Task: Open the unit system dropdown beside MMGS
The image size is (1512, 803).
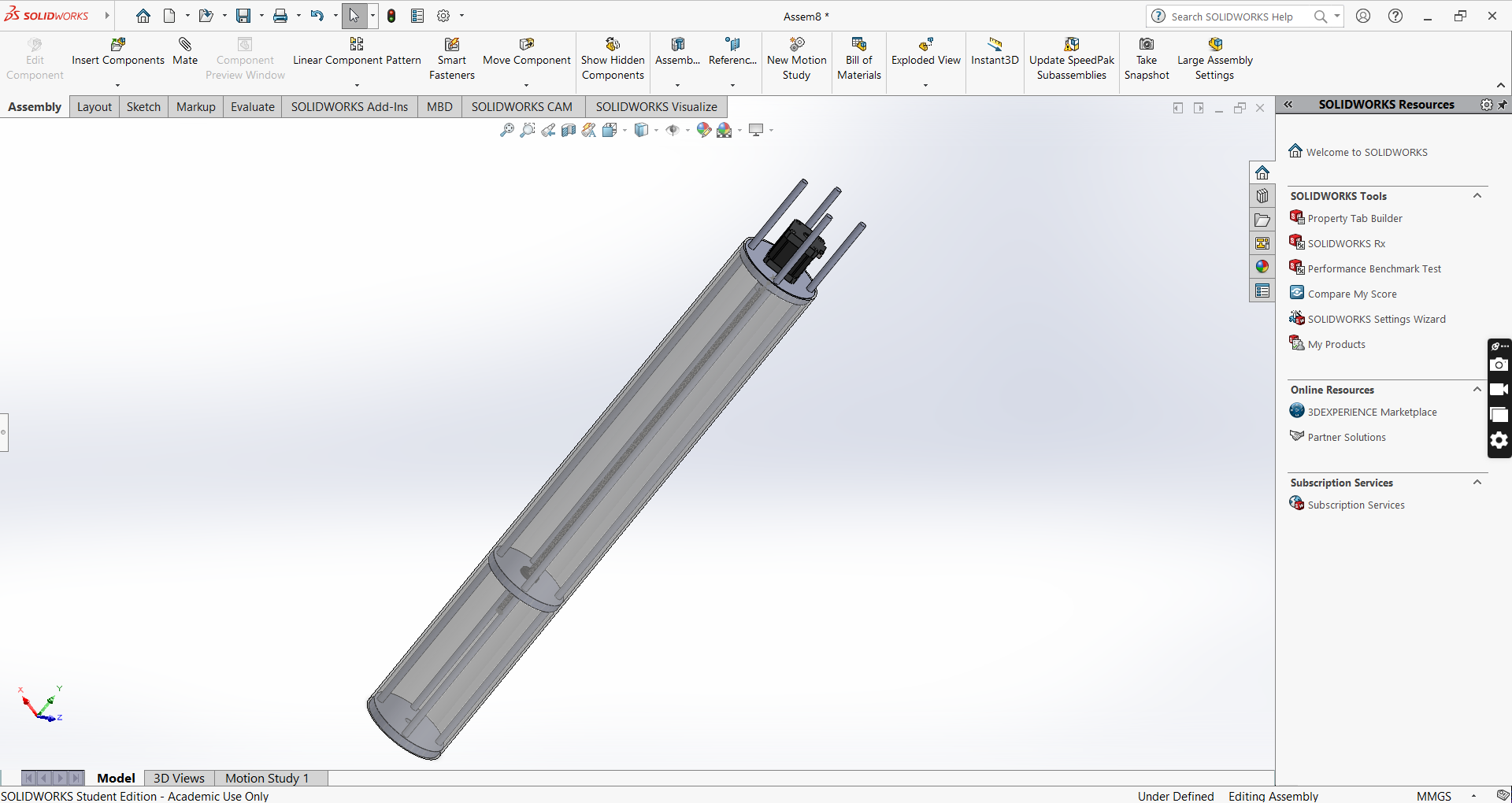Action: click(x=1473, y=796)
